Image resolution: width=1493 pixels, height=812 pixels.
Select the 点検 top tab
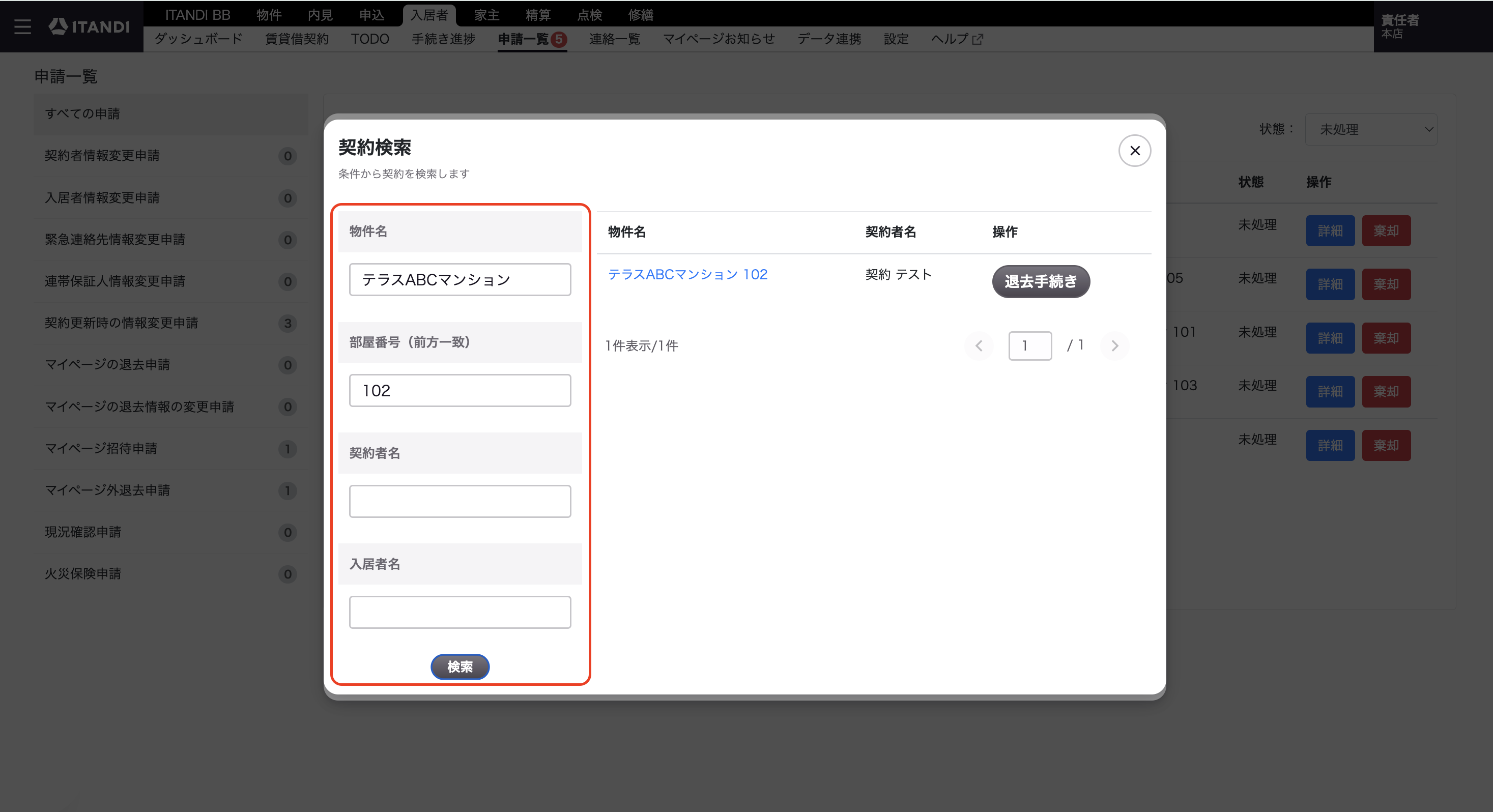pyautogui.click(x=589, y=14)
